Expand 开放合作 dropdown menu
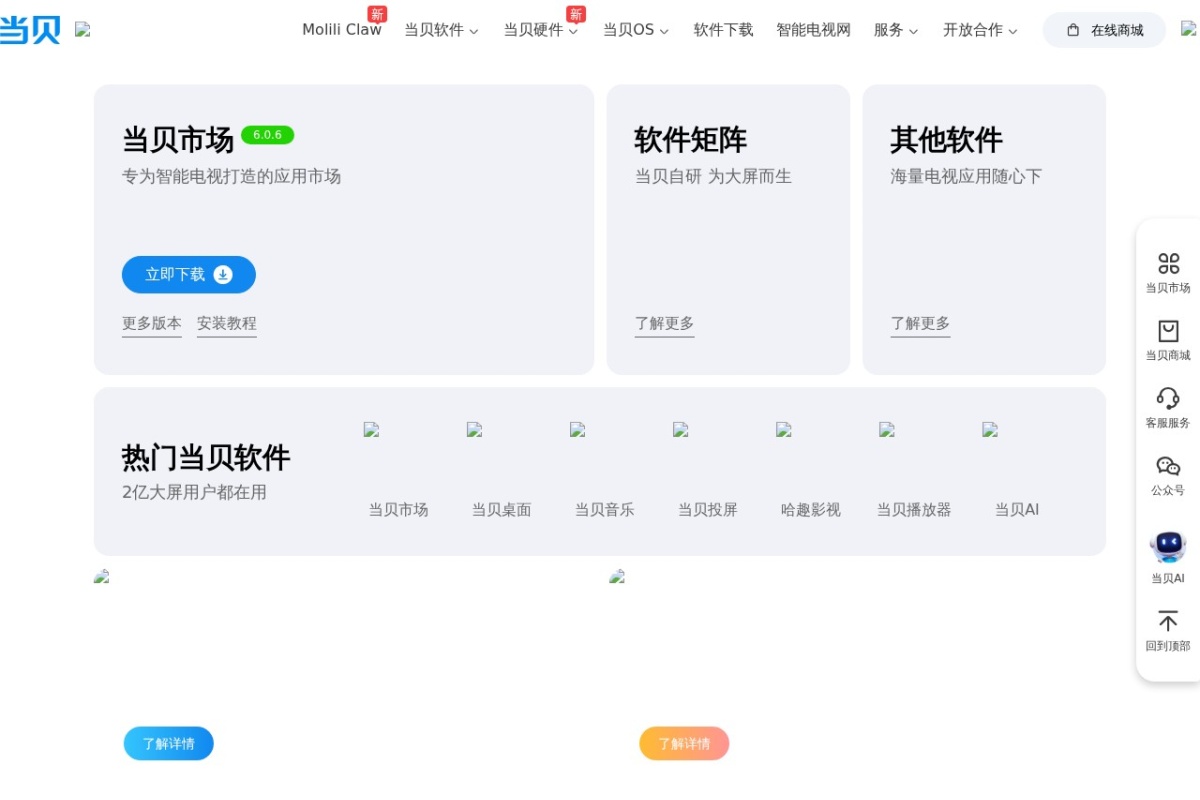This screenshot has height=800, width=1200. click(x=980, y=30)
